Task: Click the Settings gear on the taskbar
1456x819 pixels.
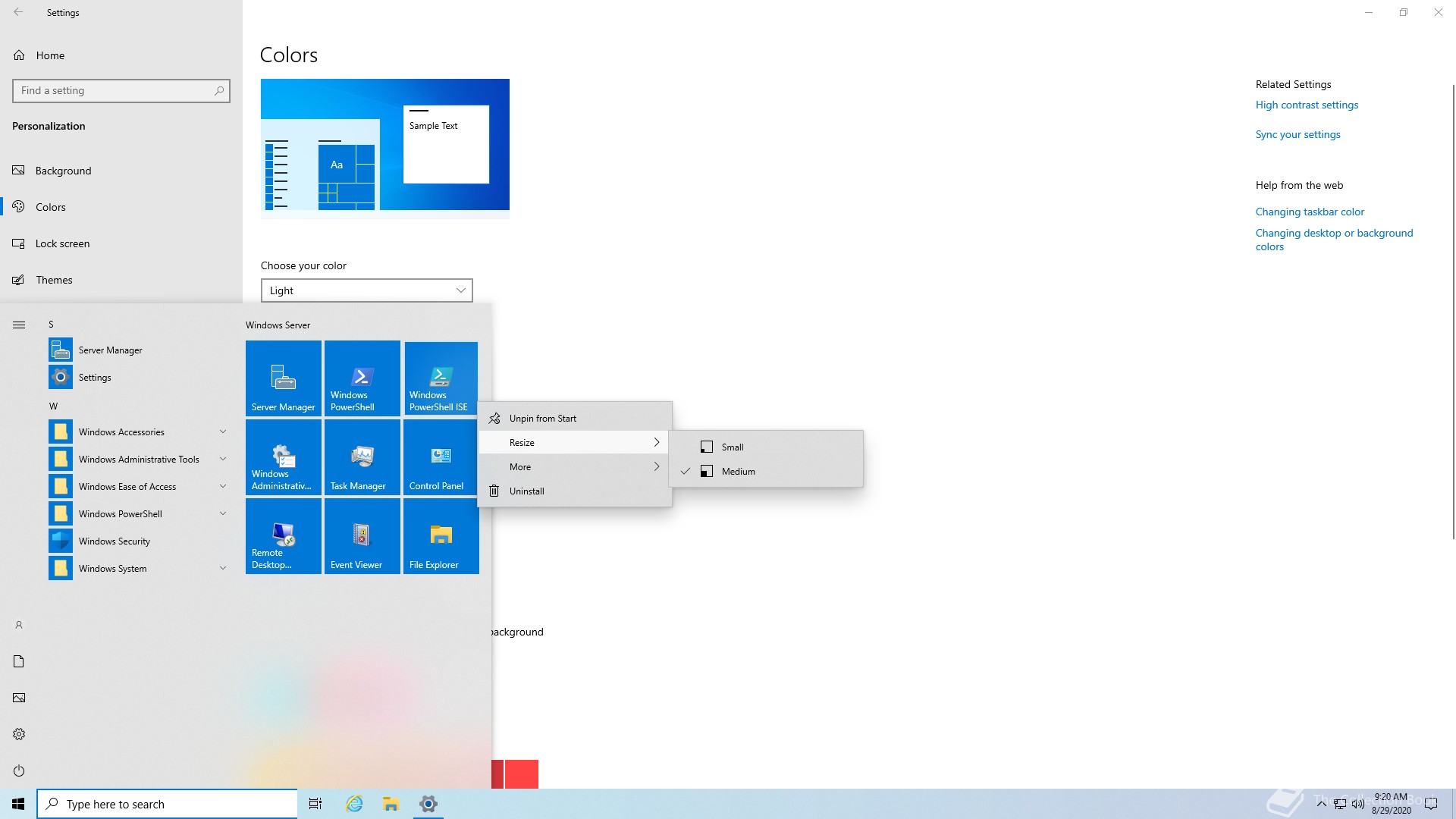Action: (x=428, y=804)
